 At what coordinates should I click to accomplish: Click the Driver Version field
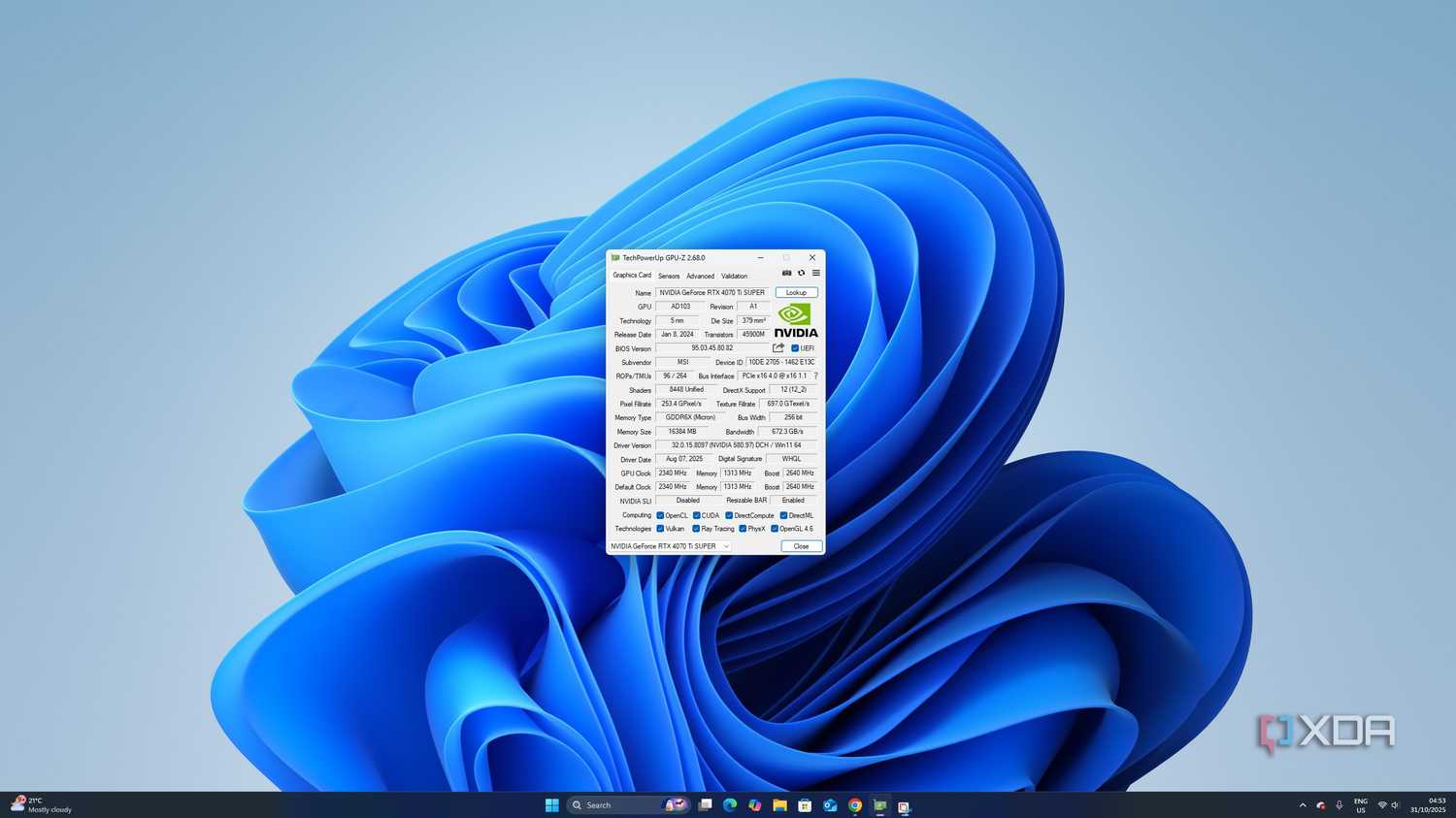point(737,445)
